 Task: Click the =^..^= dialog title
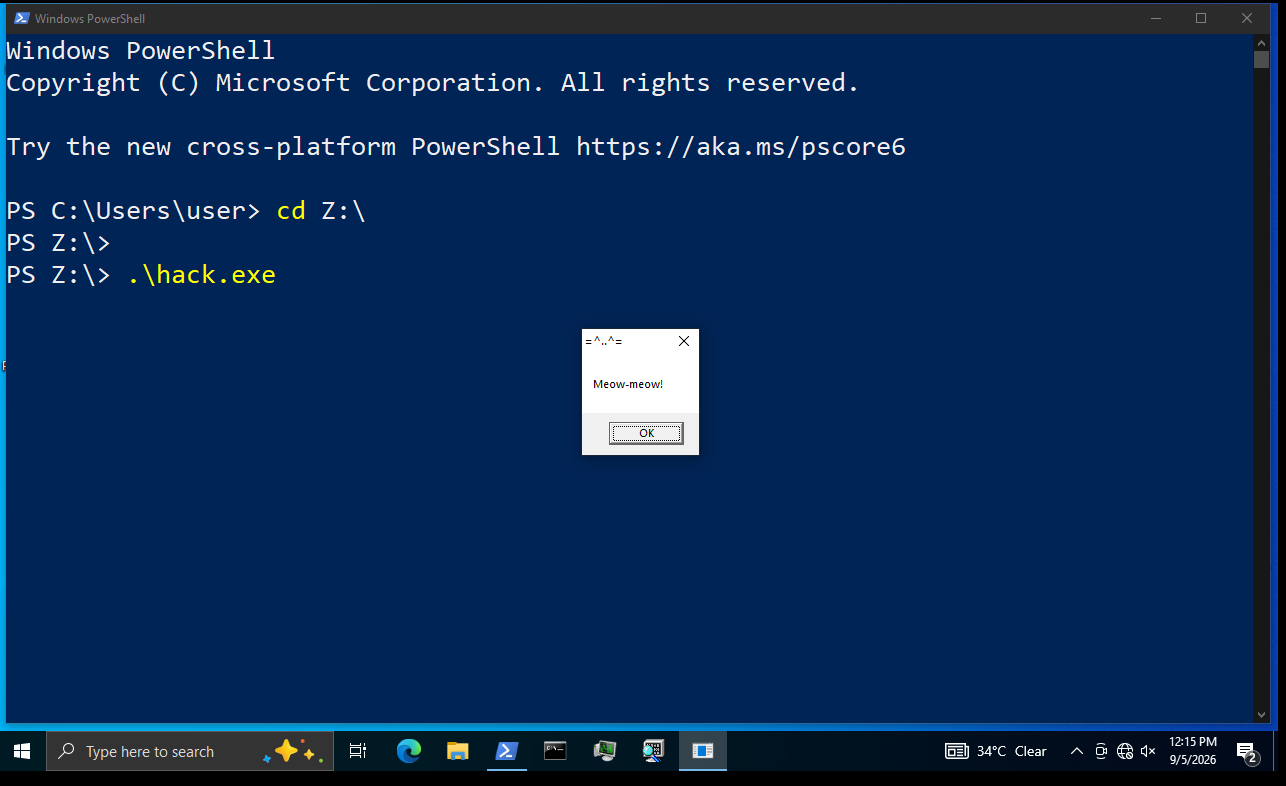tap(603, 341)
